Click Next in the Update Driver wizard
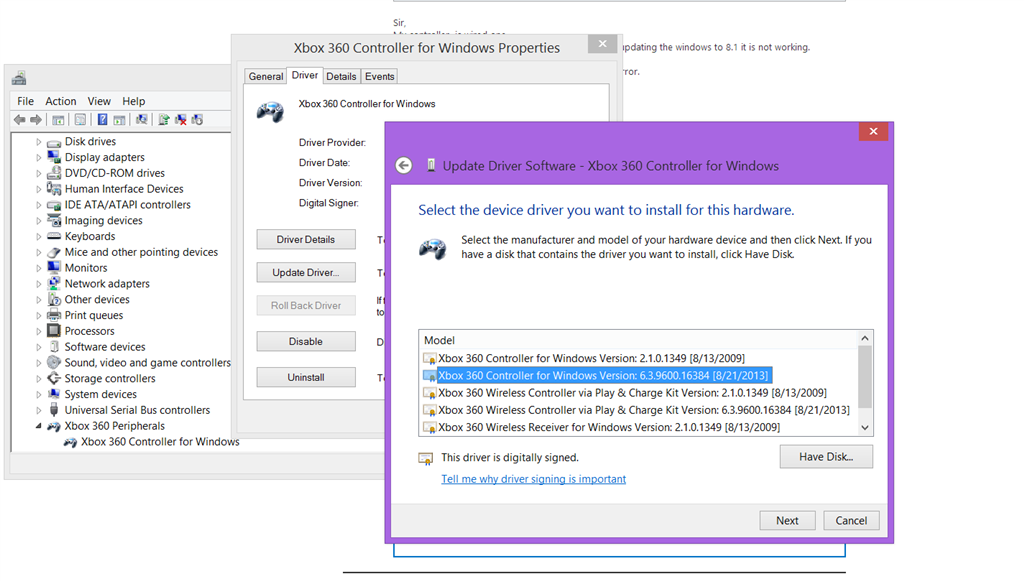This screenshot has height=581, width=1024. pos(787,520)
